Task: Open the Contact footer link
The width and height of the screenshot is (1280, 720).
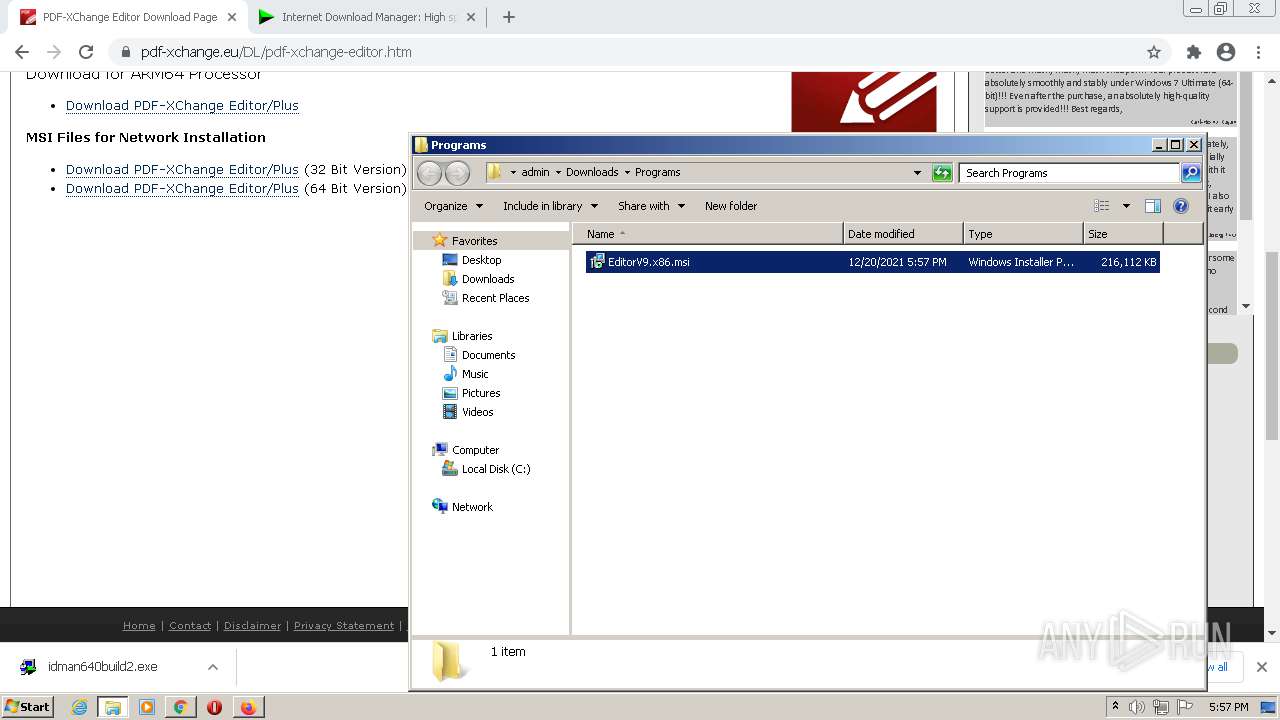Action: point(190,626)
